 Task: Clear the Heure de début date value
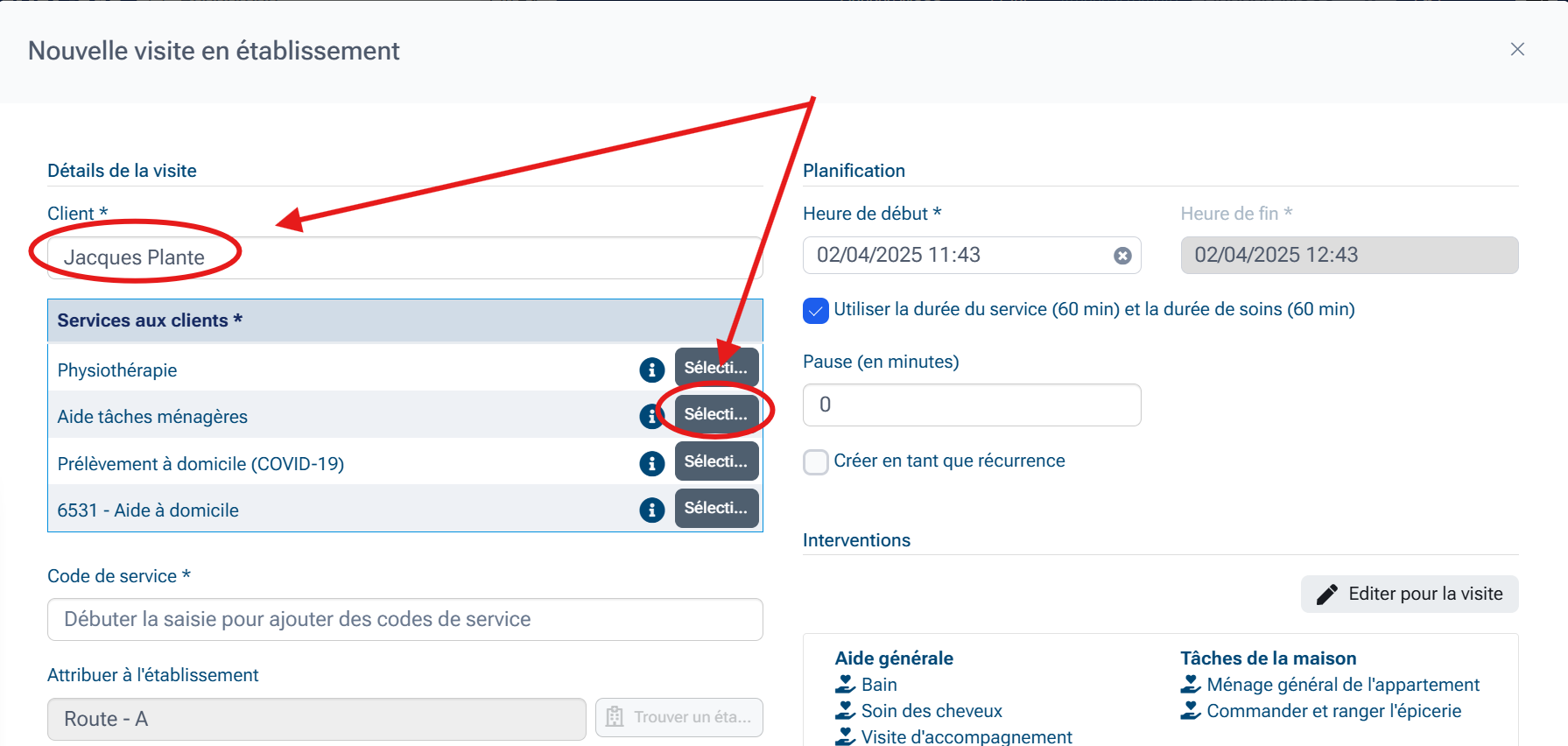[x=1122, y=256]
